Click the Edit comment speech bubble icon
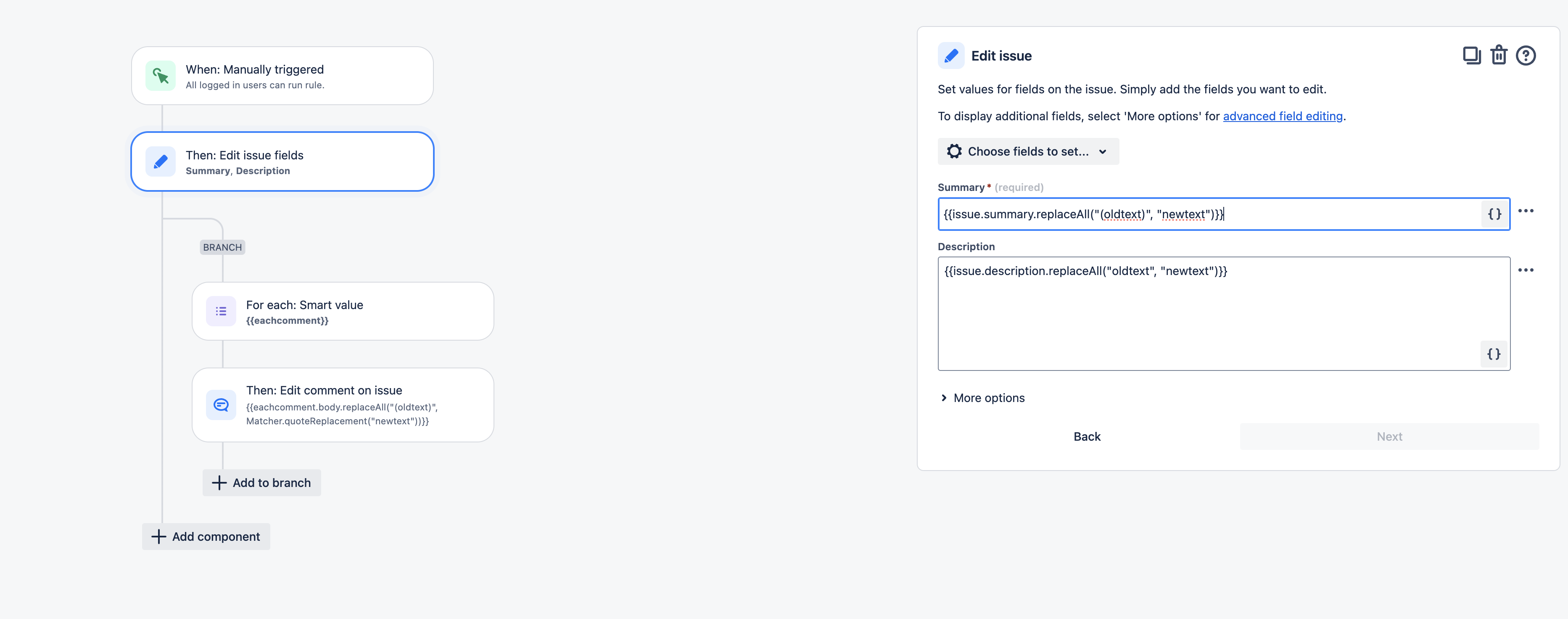The height and width of the screenshot is (619, 1568). [x=221, y=405]
